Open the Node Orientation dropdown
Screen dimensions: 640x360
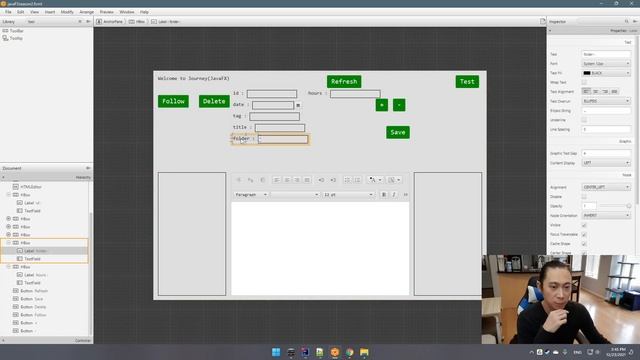[606, 216]
